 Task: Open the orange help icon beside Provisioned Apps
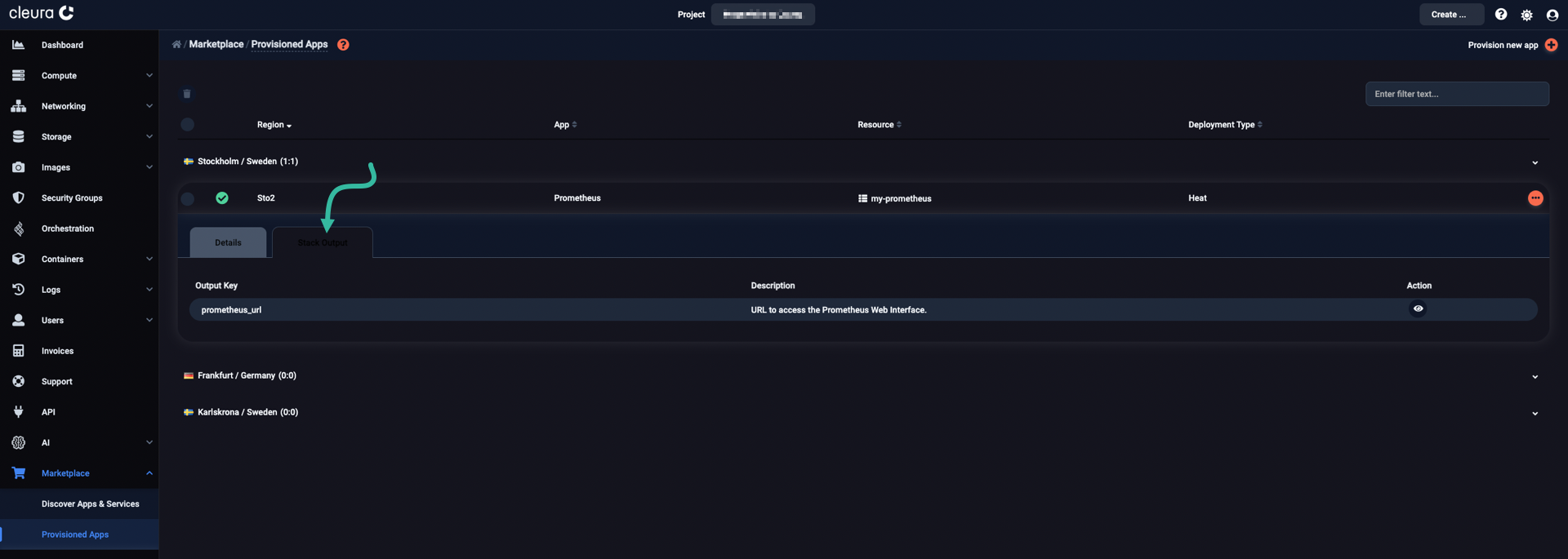pyautogui.click(x=343, y=45)
